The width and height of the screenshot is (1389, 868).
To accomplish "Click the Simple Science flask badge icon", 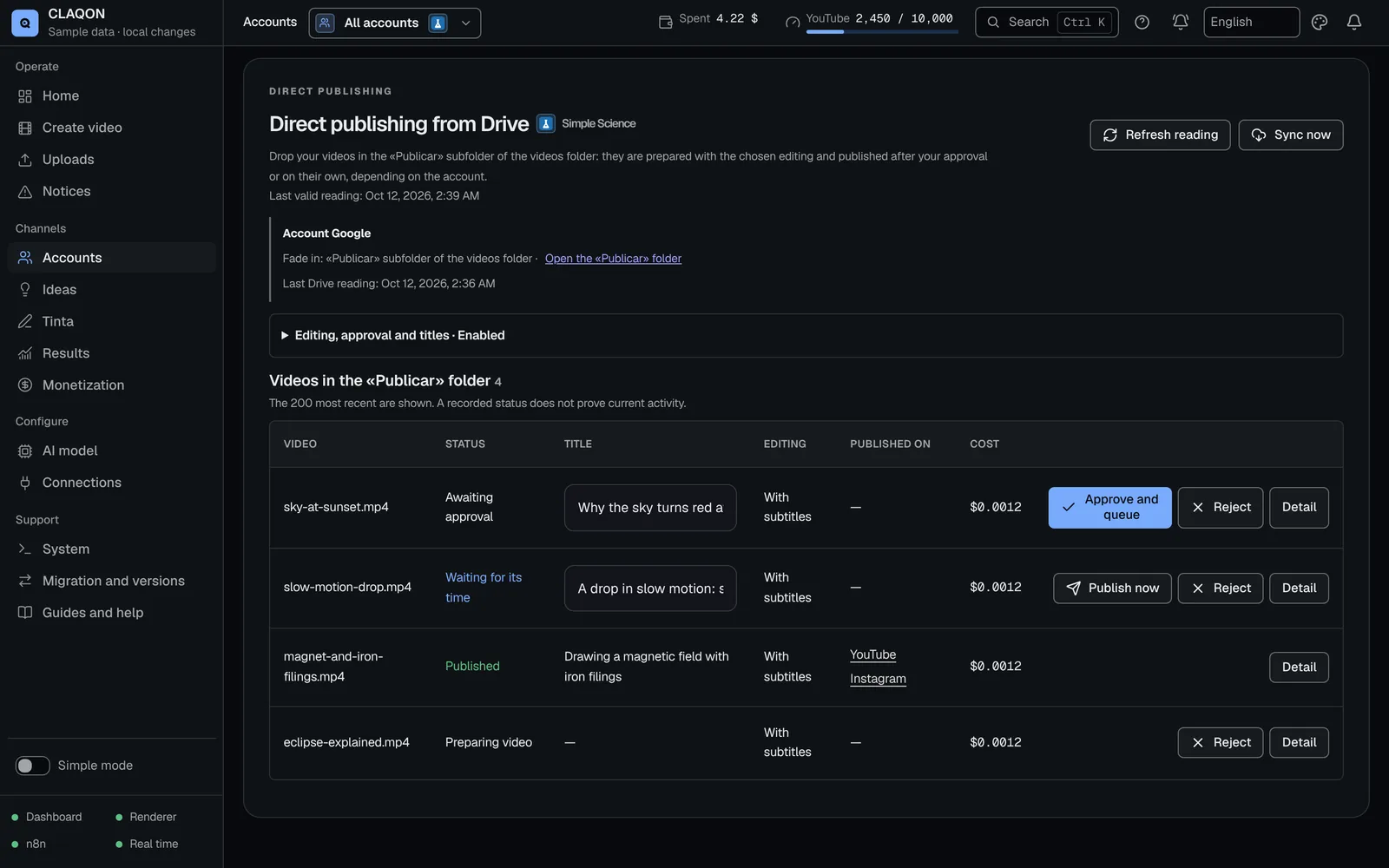I will 546,123.
